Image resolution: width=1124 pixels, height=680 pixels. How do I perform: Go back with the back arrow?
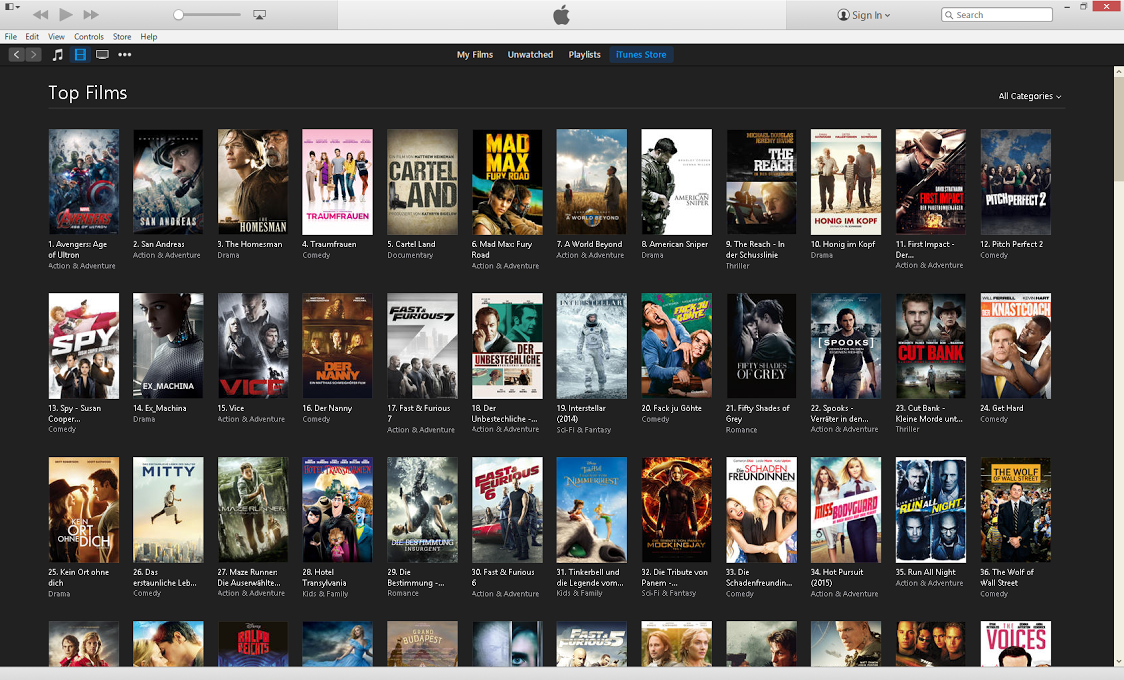[x=16, y=54]
